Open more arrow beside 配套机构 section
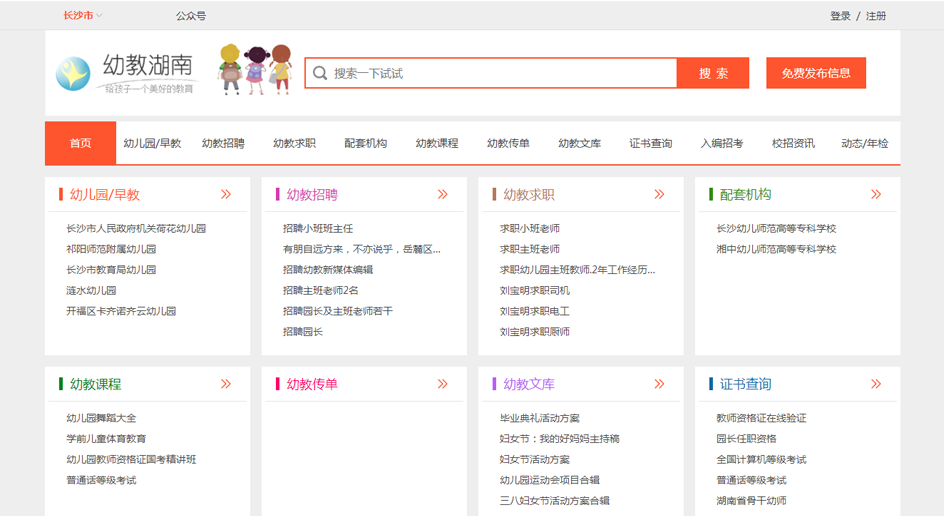The image size is (944, 516). tap(876, 194)
